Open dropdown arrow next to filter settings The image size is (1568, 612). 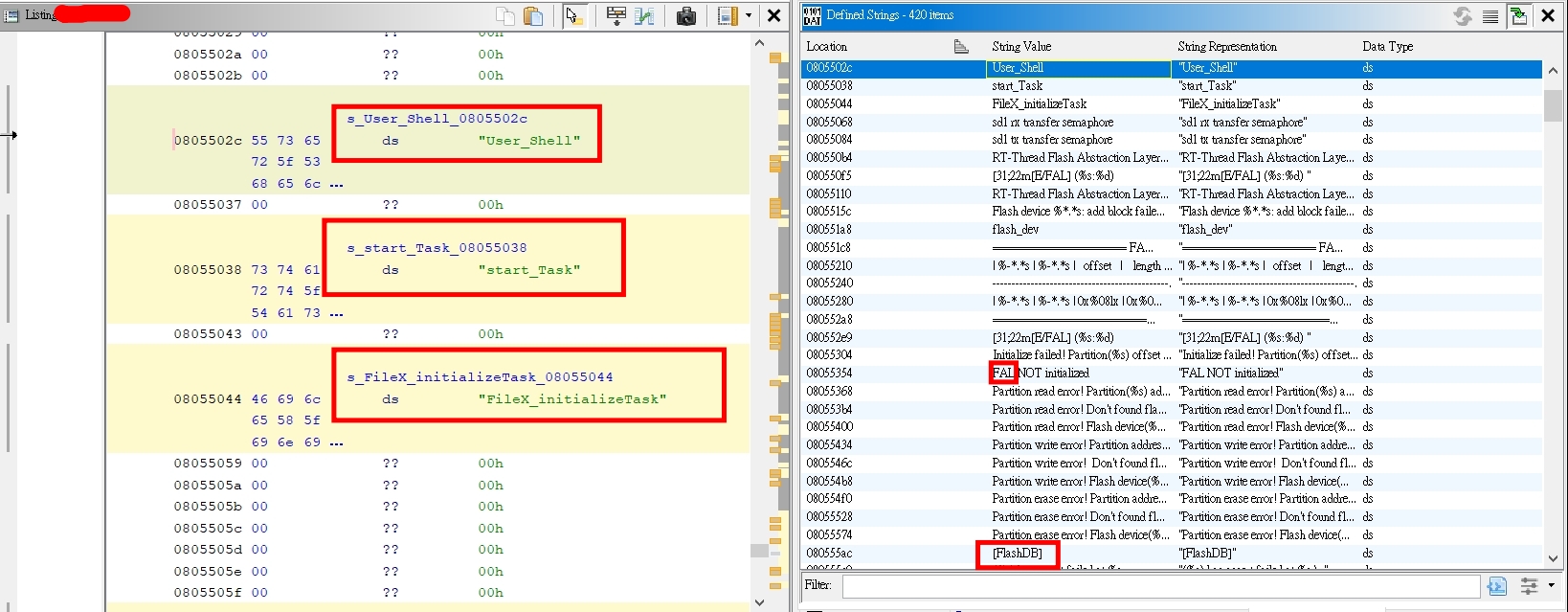click(x=1551, y=585)
